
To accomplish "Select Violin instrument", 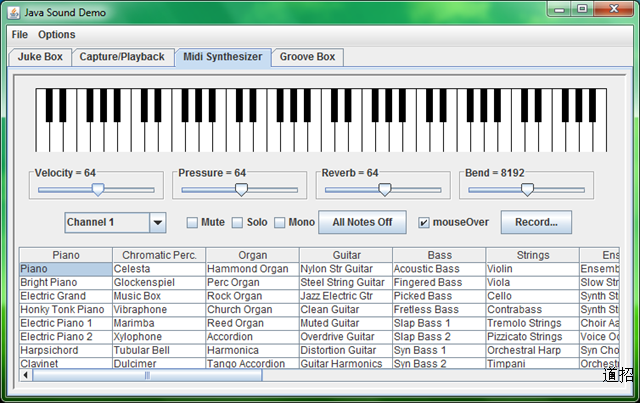I will tap(533, 269).
